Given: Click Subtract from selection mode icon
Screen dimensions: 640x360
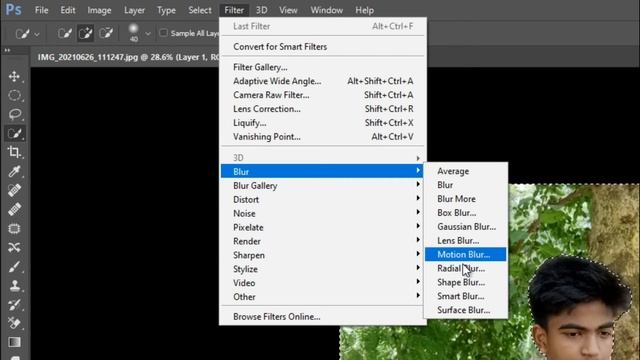Looking at the screenshot, I should click(x=106, y=33).
